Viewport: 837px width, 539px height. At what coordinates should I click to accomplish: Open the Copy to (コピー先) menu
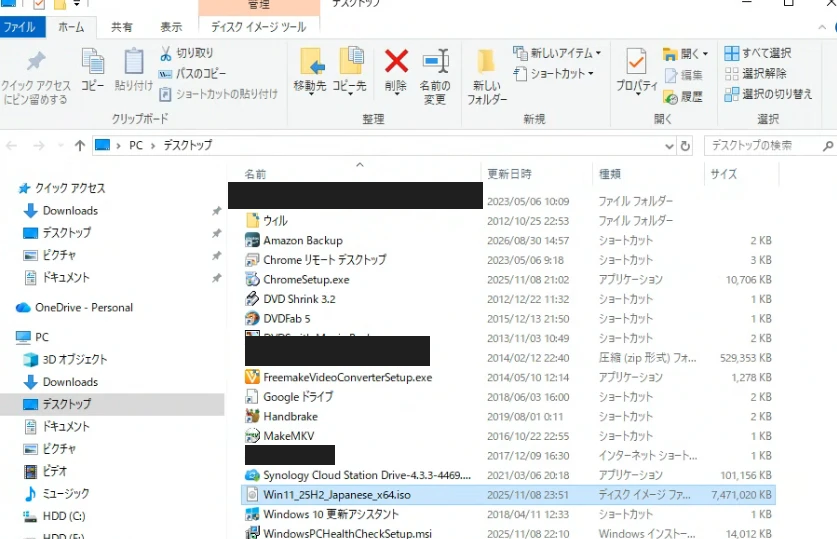[350, 72]
